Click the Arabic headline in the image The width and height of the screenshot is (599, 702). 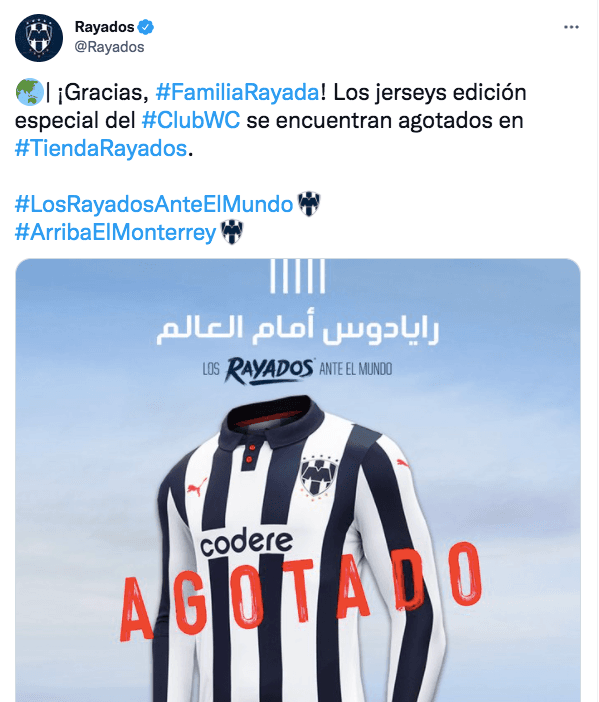click(x=297, y=329)
